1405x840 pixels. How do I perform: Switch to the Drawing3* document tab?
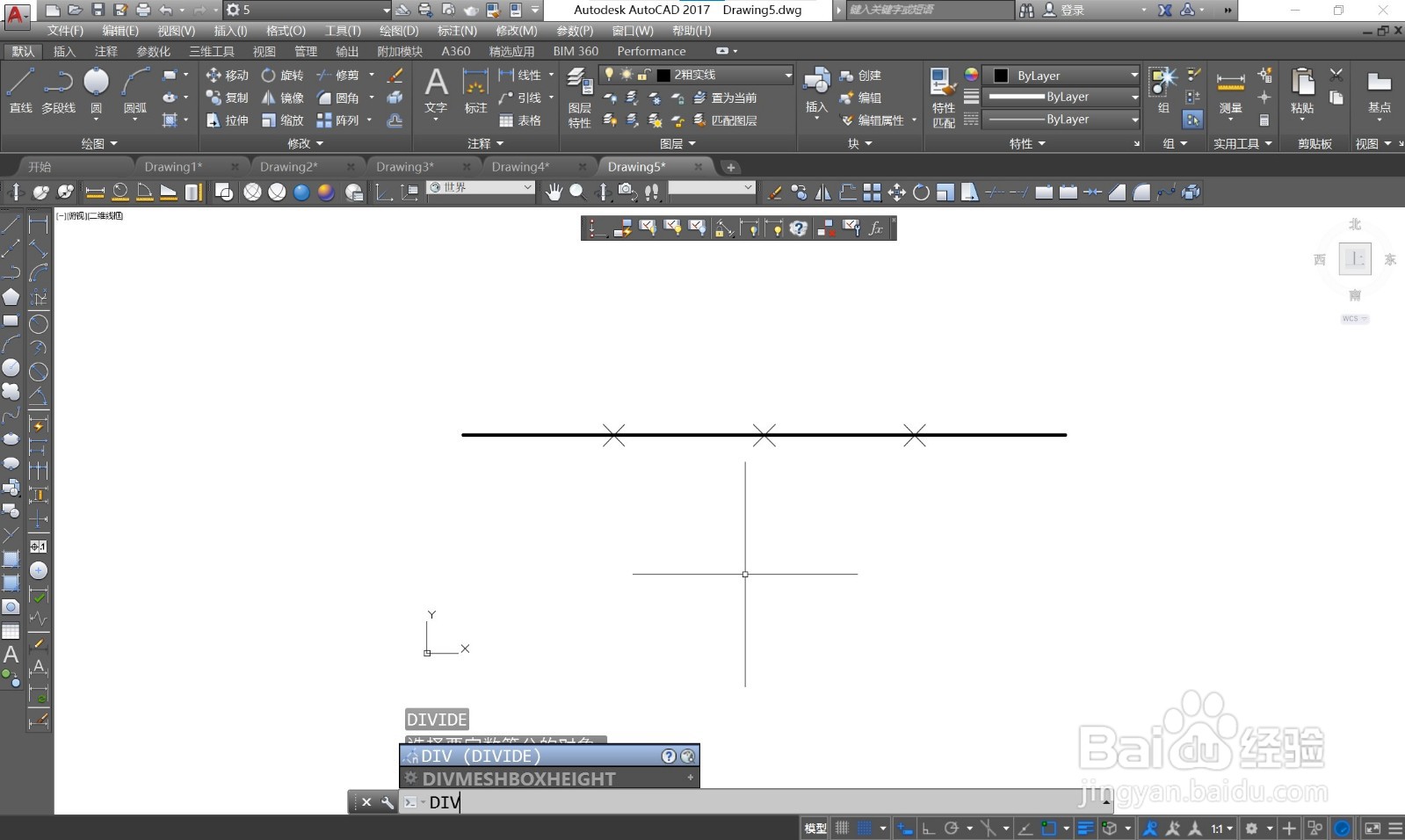tap(405, 167)
